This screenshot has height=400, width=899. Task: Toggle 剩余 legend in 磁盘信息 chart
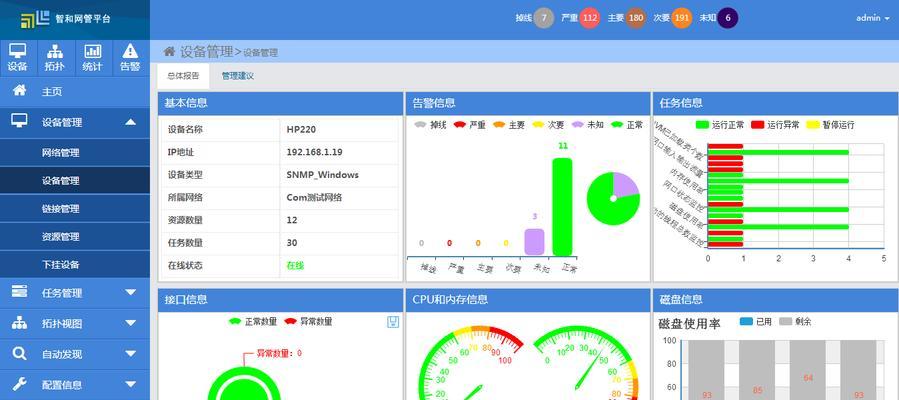coord(795,322)
